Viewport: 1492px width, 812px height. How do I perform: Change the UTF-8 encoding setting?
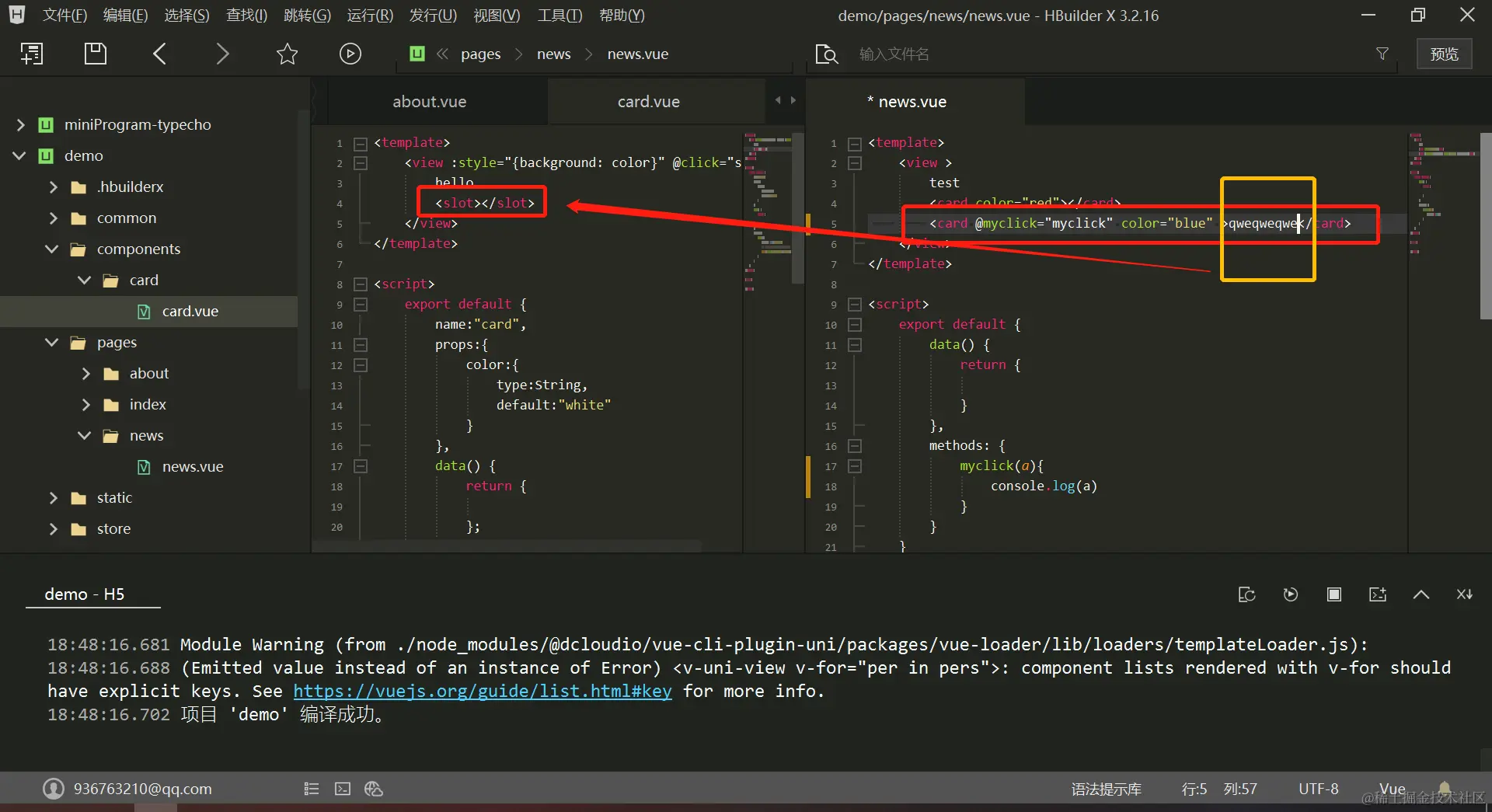[1319, 789]
